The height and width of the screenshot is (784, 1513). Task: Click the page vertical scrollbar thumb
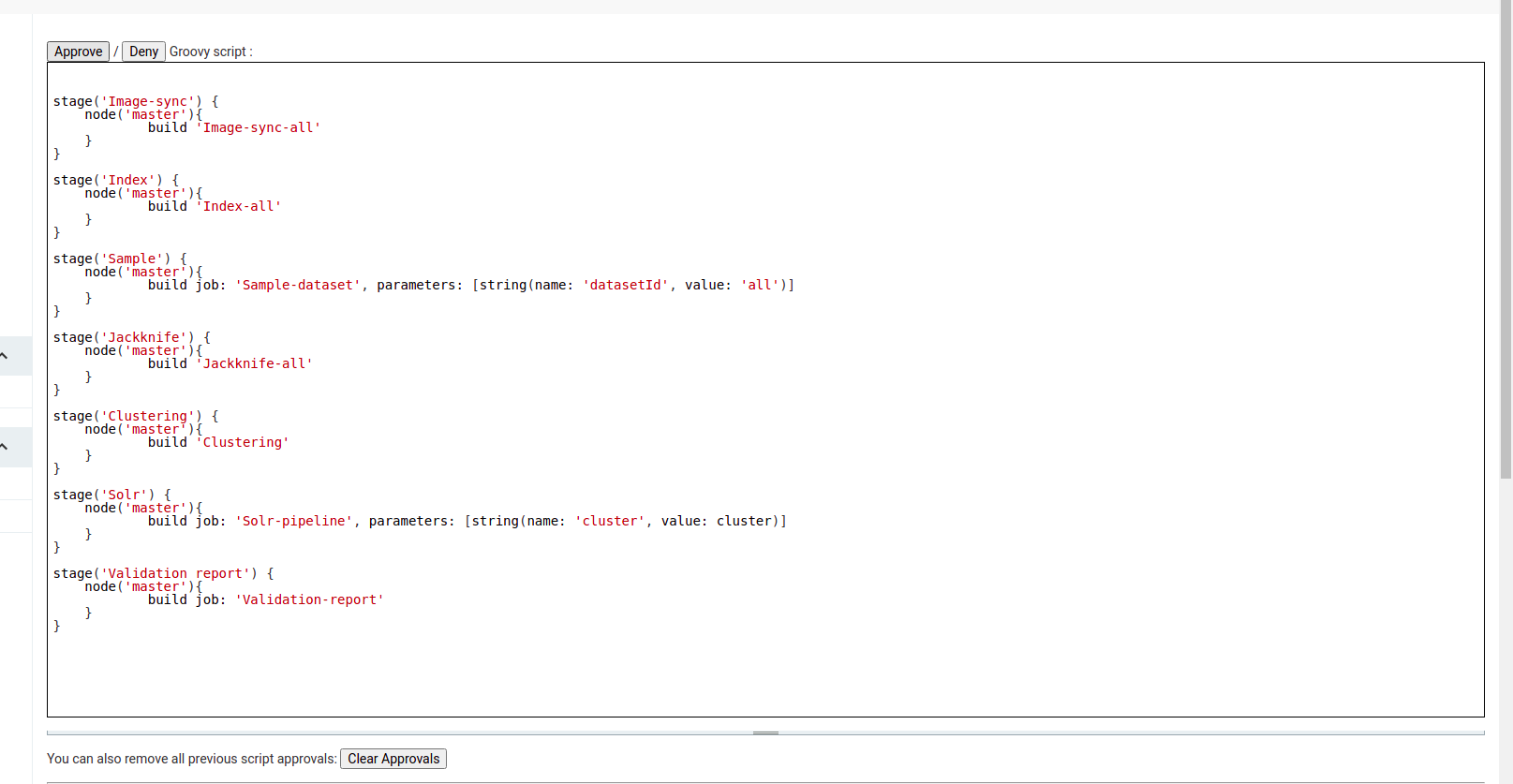1506,240
